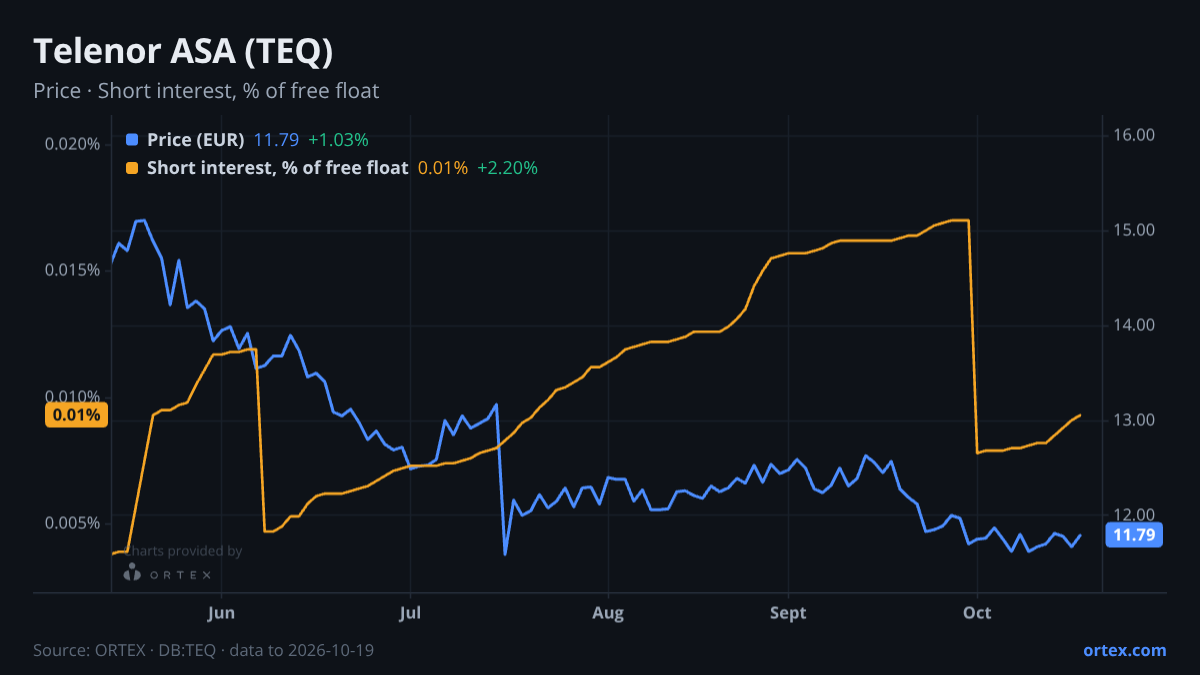Image resolution: width=1200 pixels, height=675 pixels.
Task: Click the source text ORTEX · DB:TEQ footer
Action: tap(204, 650)
